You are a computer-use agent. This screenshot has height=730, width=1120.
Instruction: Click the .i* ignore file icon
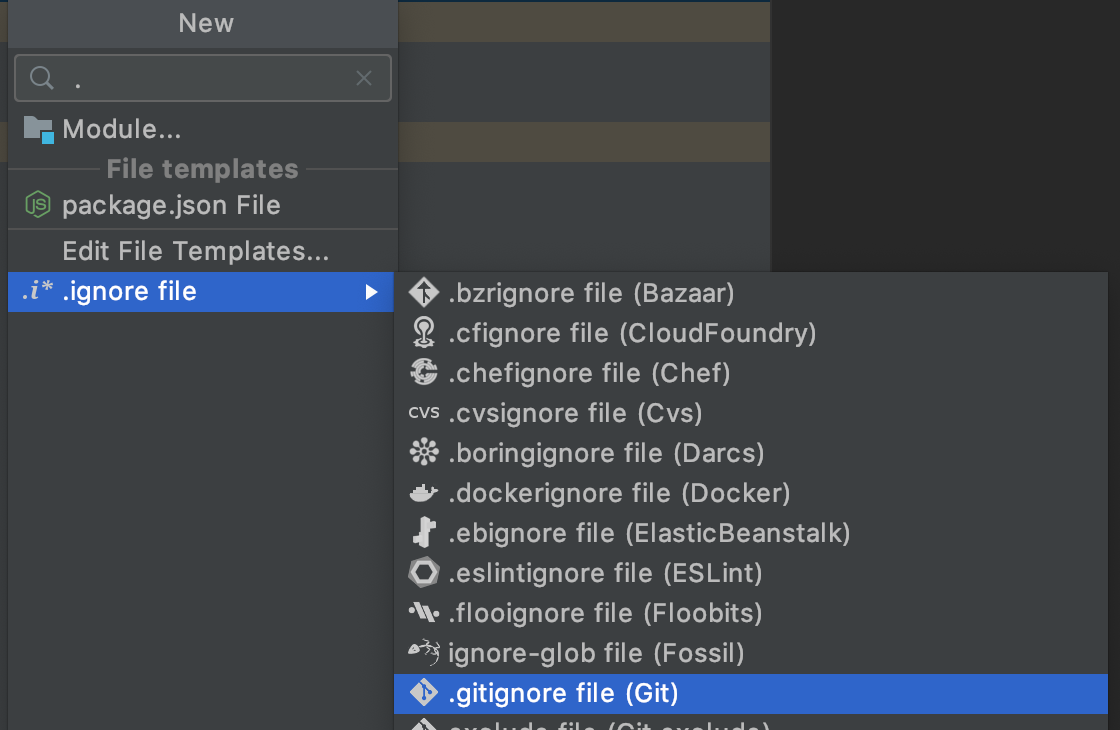[x=37, y=290]
